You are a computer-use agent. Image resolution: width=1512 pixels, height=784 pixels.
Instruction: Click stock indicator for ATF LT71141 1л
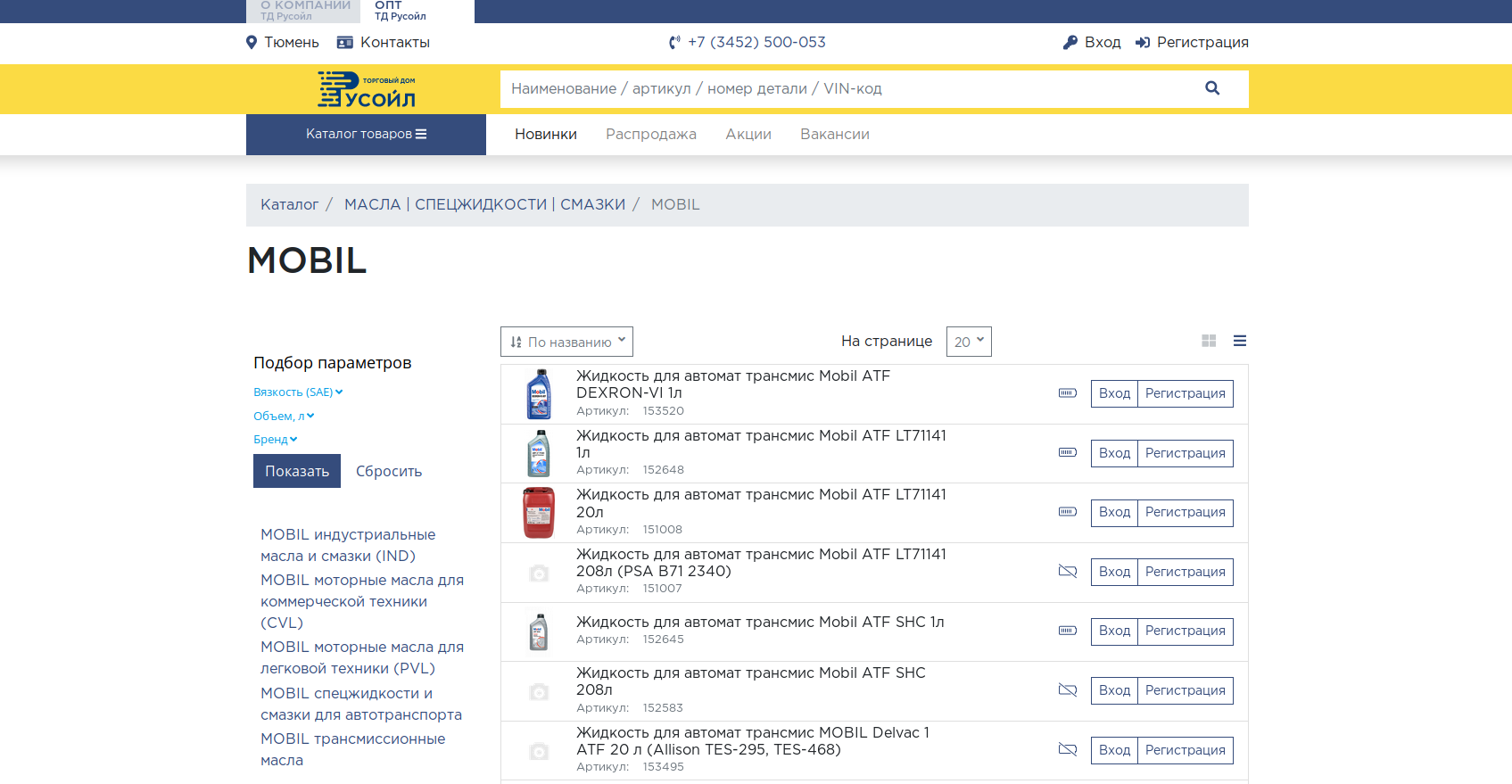1068,453
